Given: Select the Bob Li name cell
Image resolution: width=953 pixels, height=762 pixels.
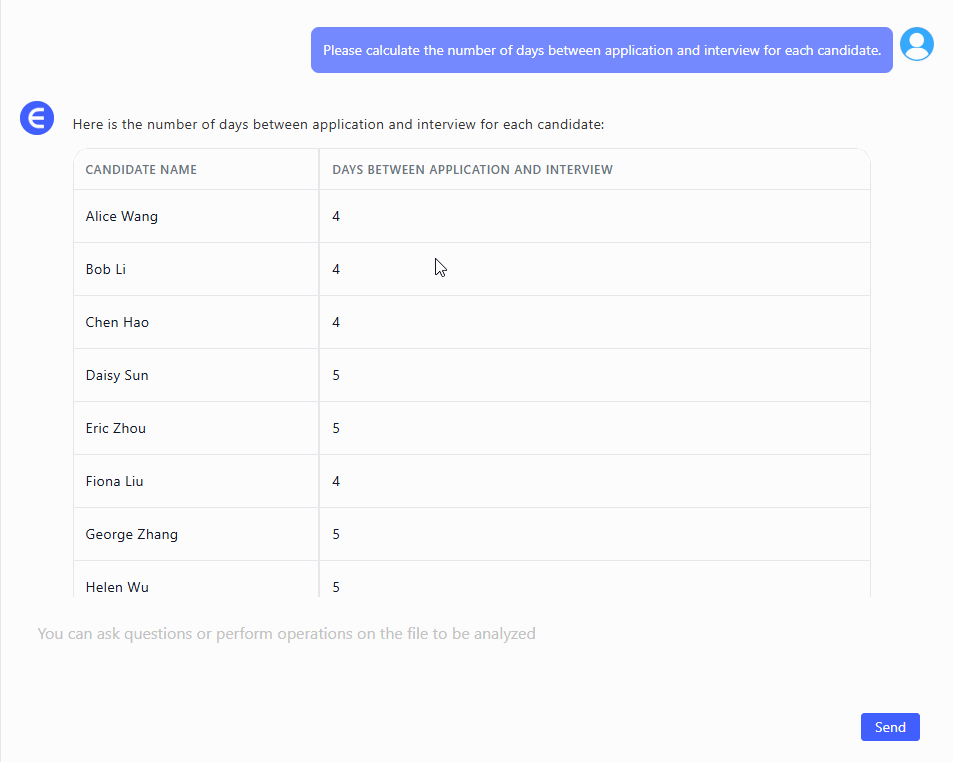Looking at the screenshot, I should (x=106, y=270).
